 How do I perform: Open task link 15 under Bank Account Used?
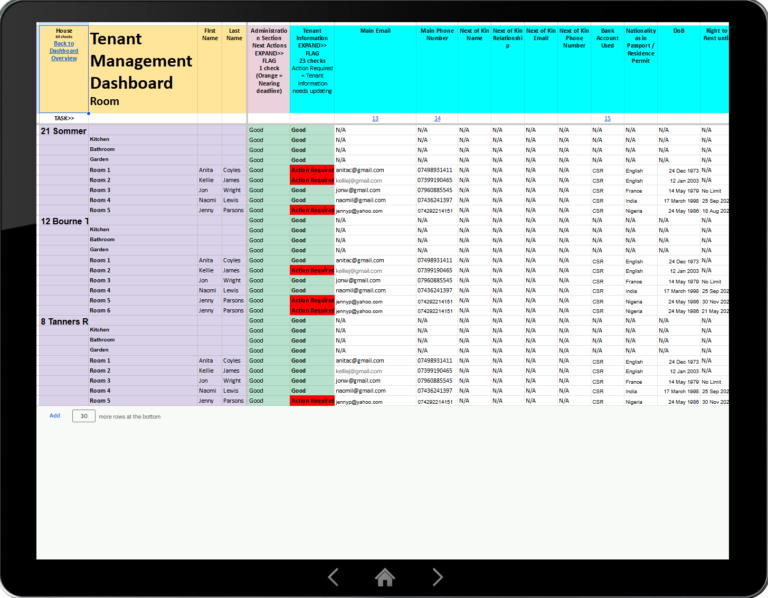pos(607,119)
